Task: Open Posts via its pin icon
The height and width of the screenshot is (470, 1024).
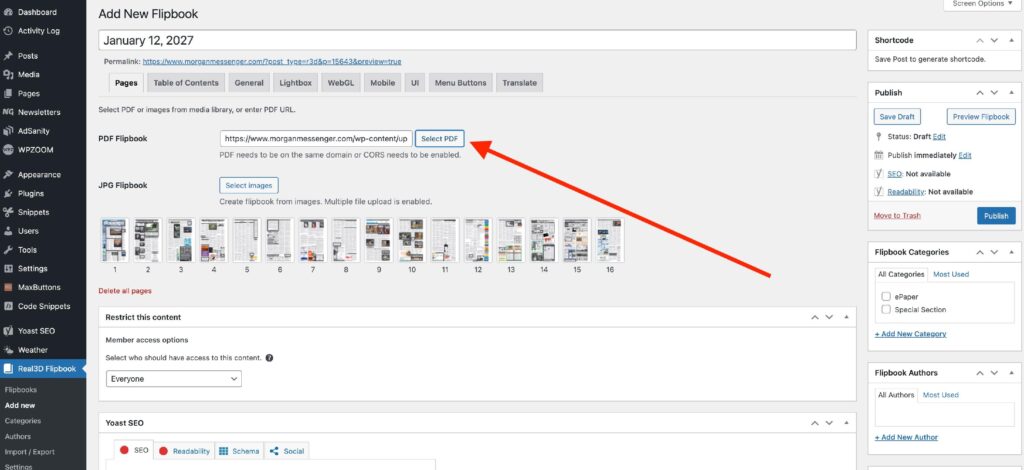Action: [x=9, y=56]
